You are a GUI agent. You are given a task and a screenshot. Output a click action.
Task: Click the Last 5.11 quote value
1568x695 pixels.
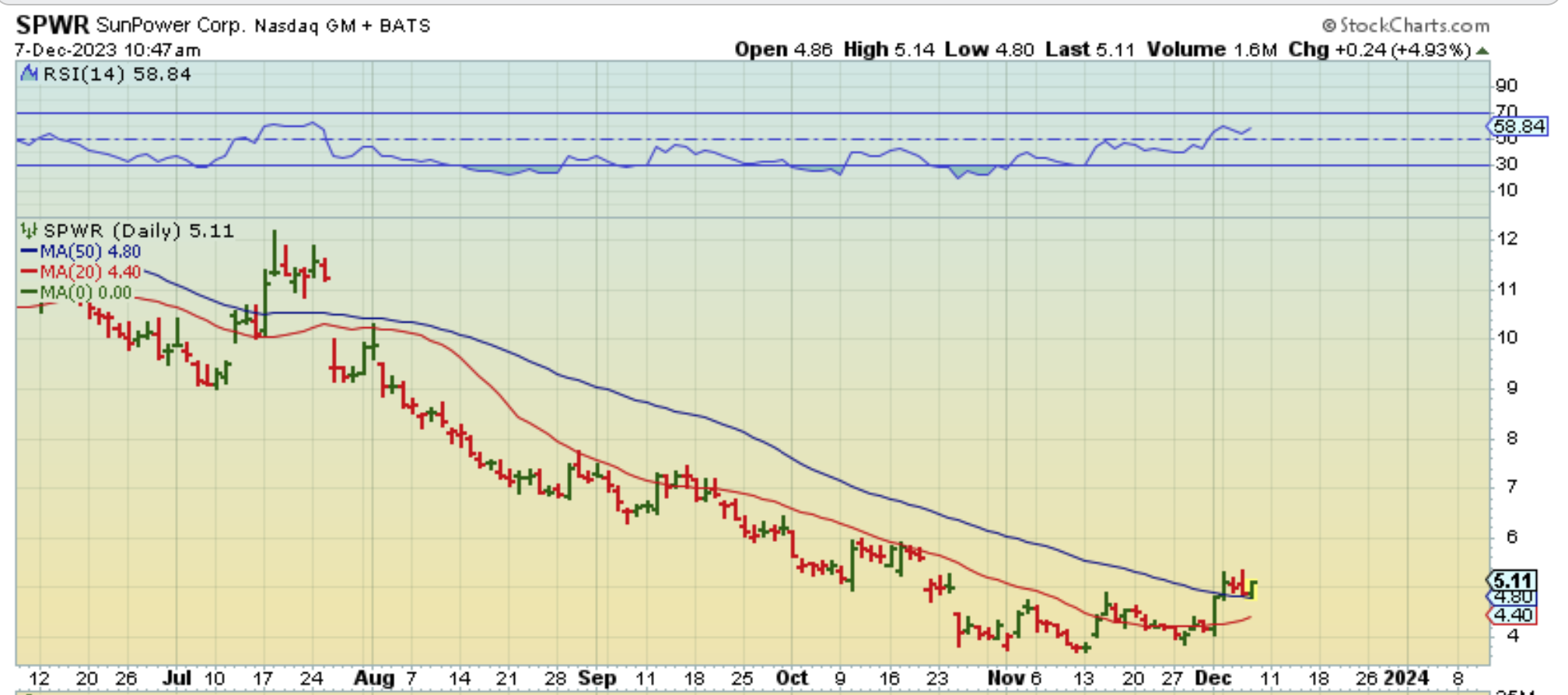[x=1090, y=50]
